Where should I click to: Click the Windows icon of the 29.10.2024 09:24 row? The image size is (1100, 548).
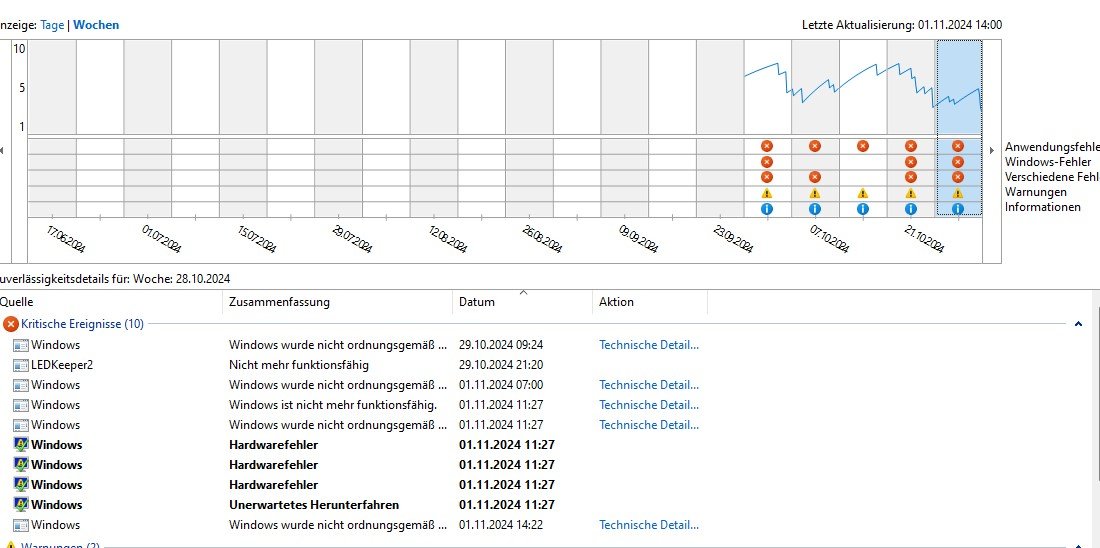(21, 345)
